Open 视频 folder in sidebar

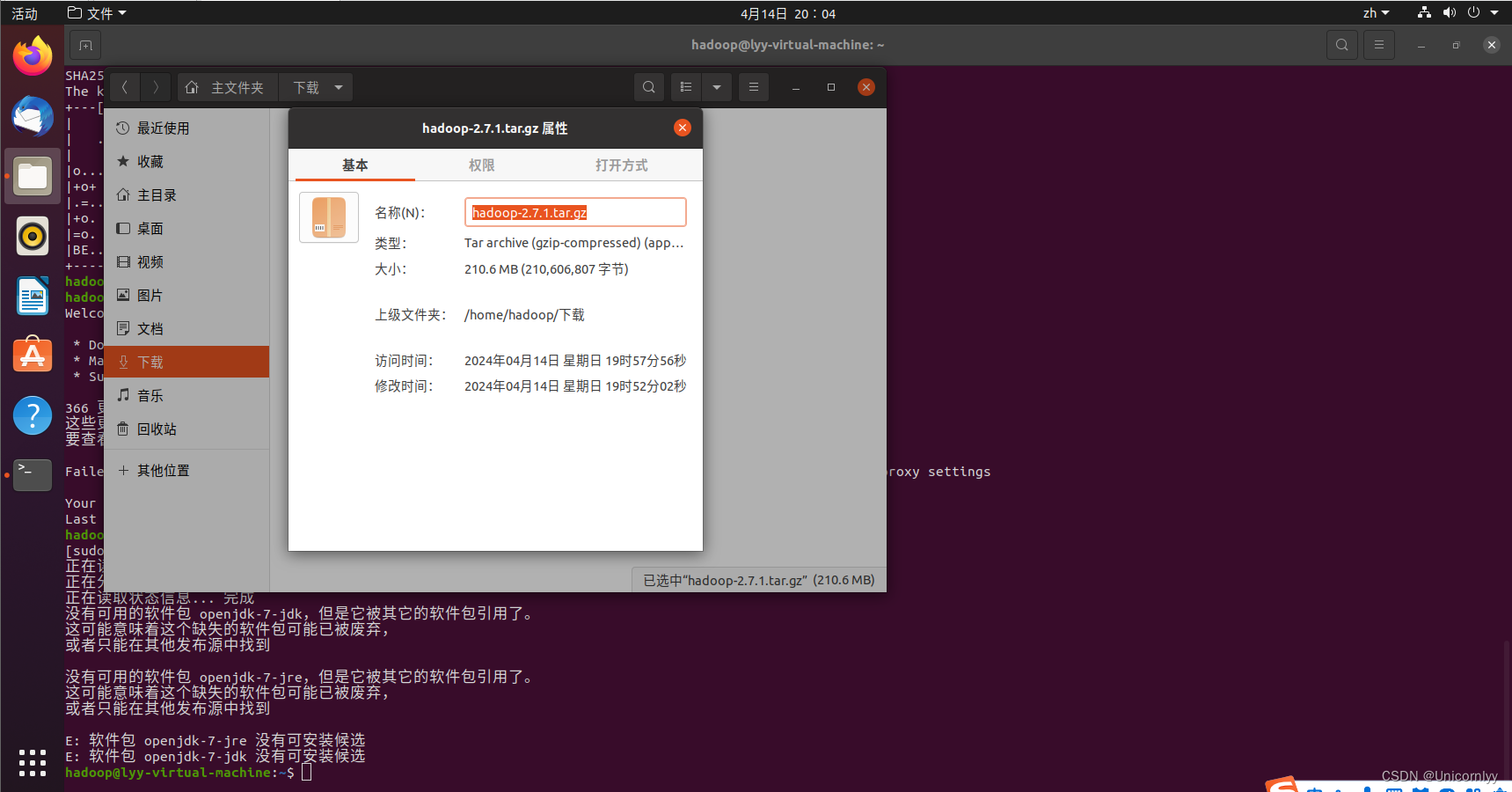tap(186, 262)
